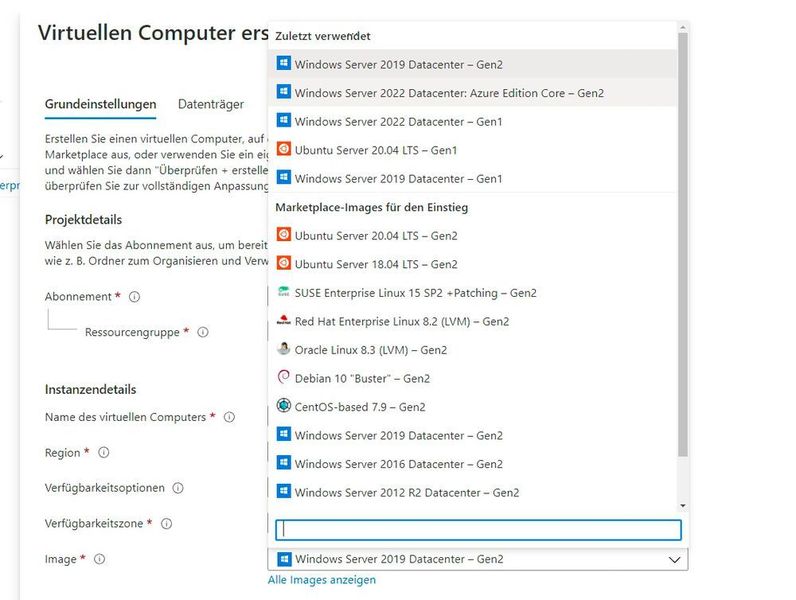The width and height of the screenshot is (796, 600).
Task: Click Ubuntu icon of Ubuntu Server 20.04 Gen1
Action: 284,149
